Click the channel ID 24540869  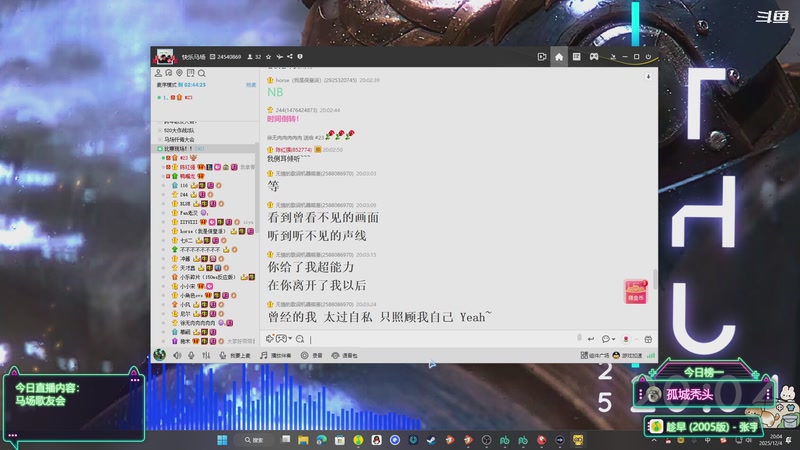pyautogui.click(x=229, y=57)
